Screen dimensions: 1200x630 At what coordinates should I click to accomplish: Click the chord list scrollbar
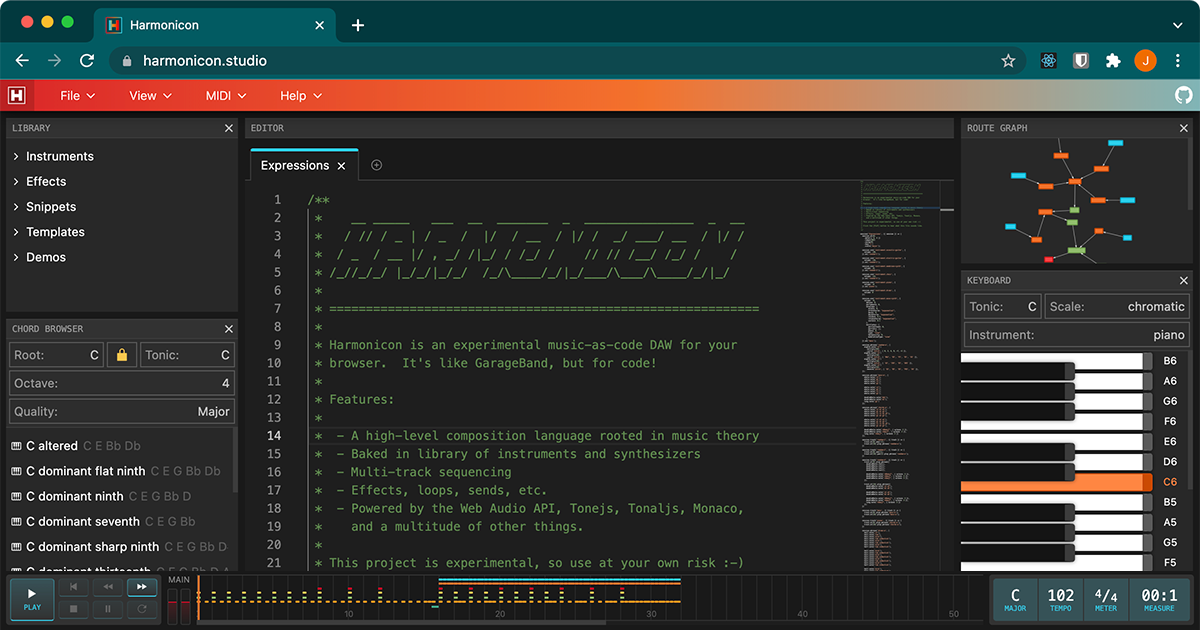point(236,459)
